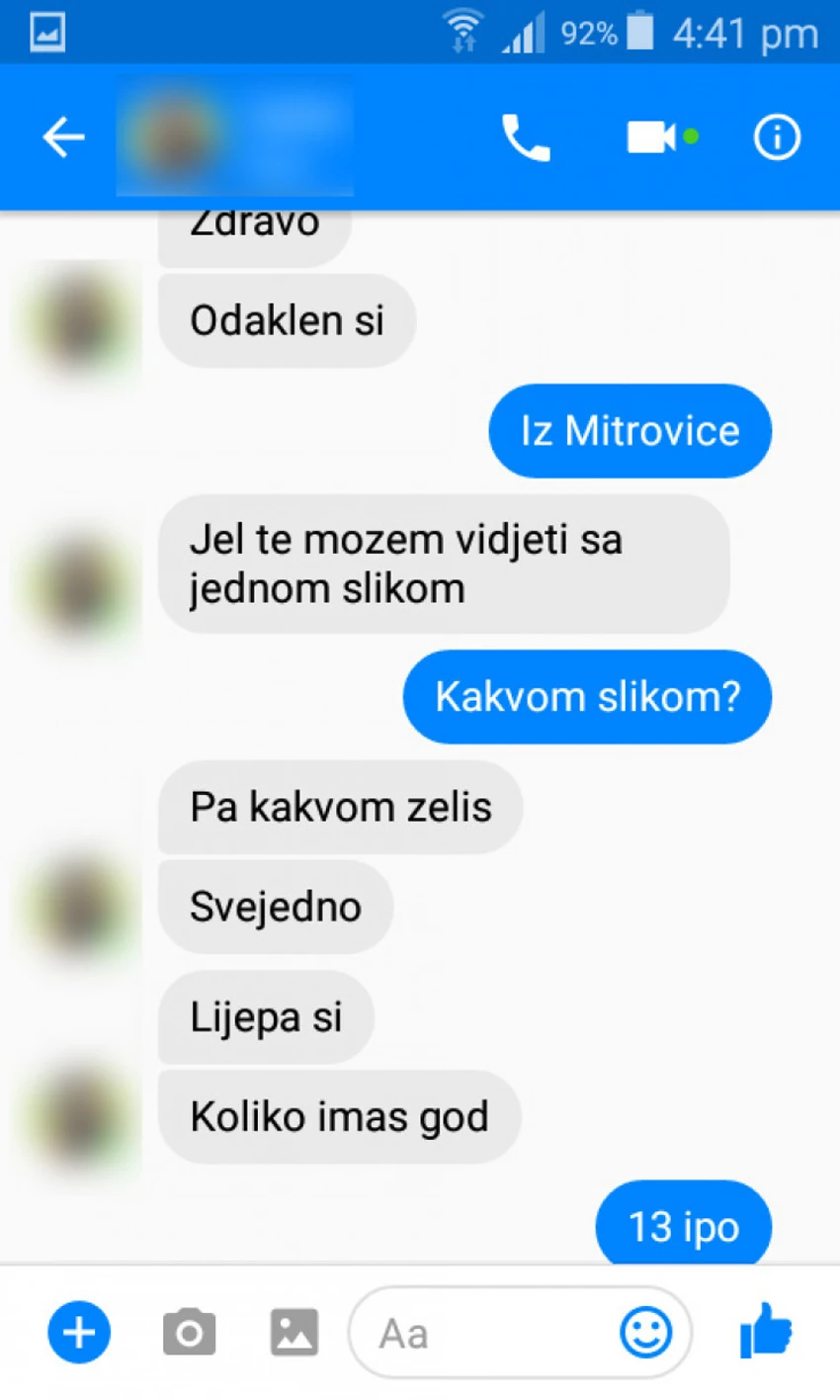Tap the 'Koliko imas god' message
The width and height of the screenshot is (840, 1400).
(339, 1117)
